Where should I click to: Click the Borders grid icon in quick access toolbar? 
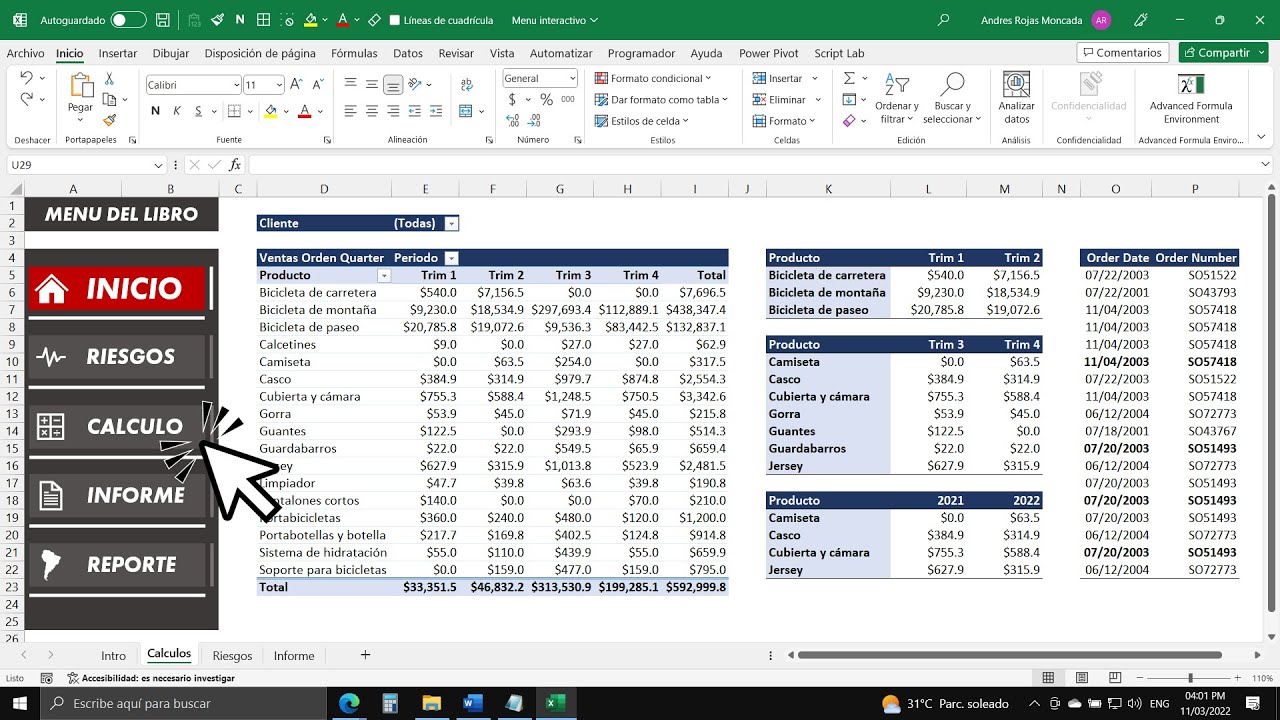click(263, 19)
